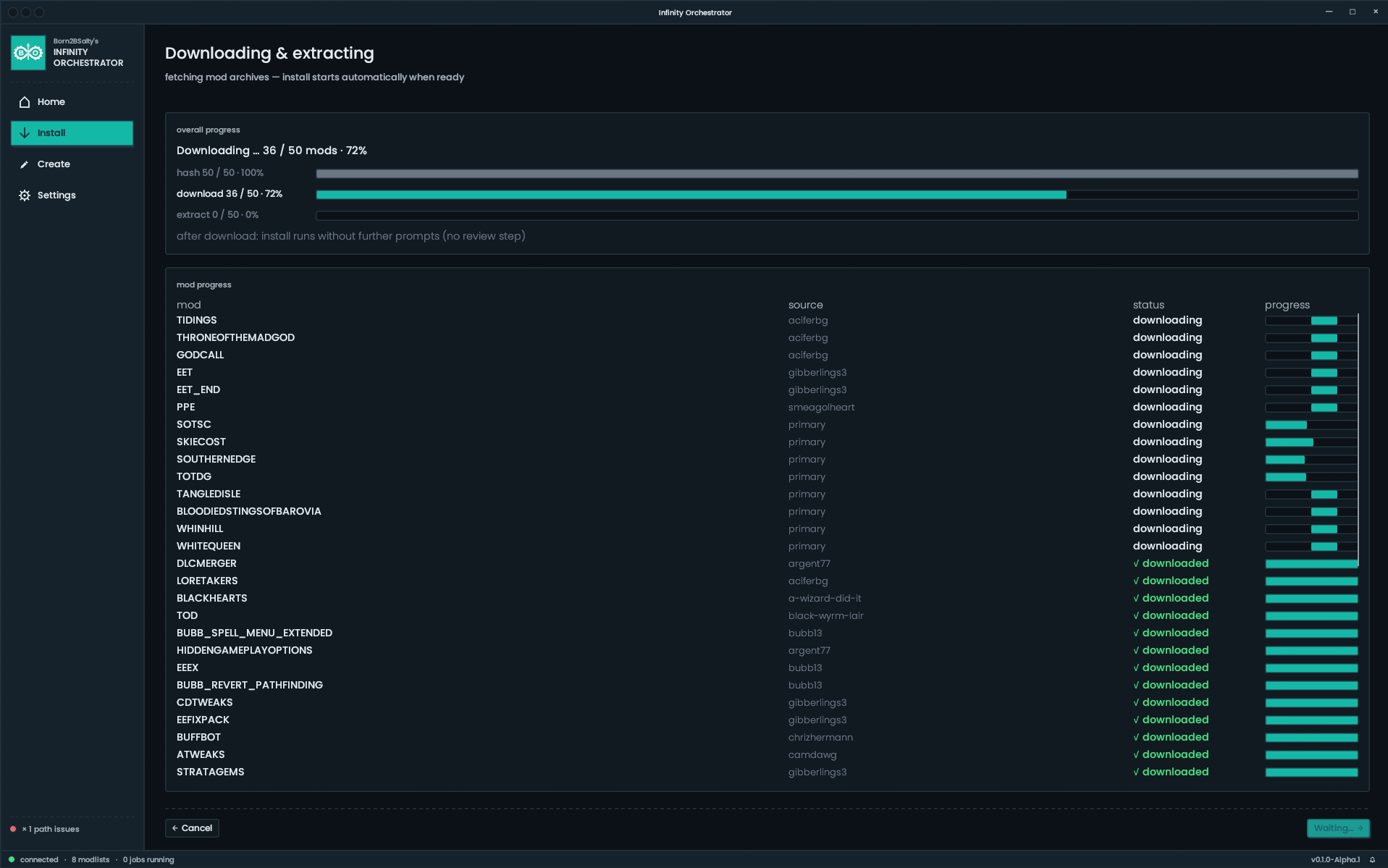Click the Settings gear icon

pyautogui.click(x=25, y=195)
